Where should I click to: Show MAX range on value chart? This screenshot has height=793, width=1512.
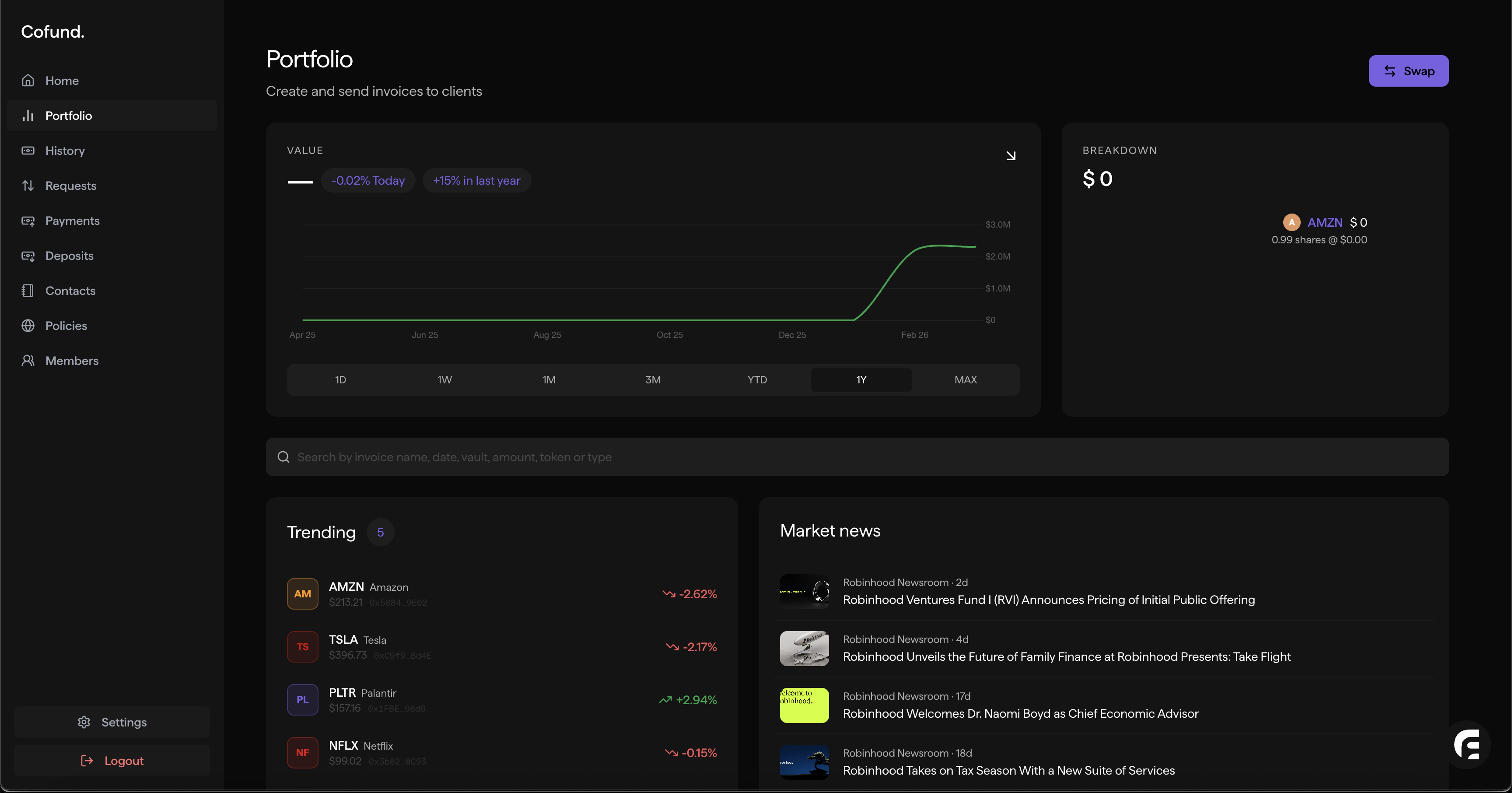[966, 380]
